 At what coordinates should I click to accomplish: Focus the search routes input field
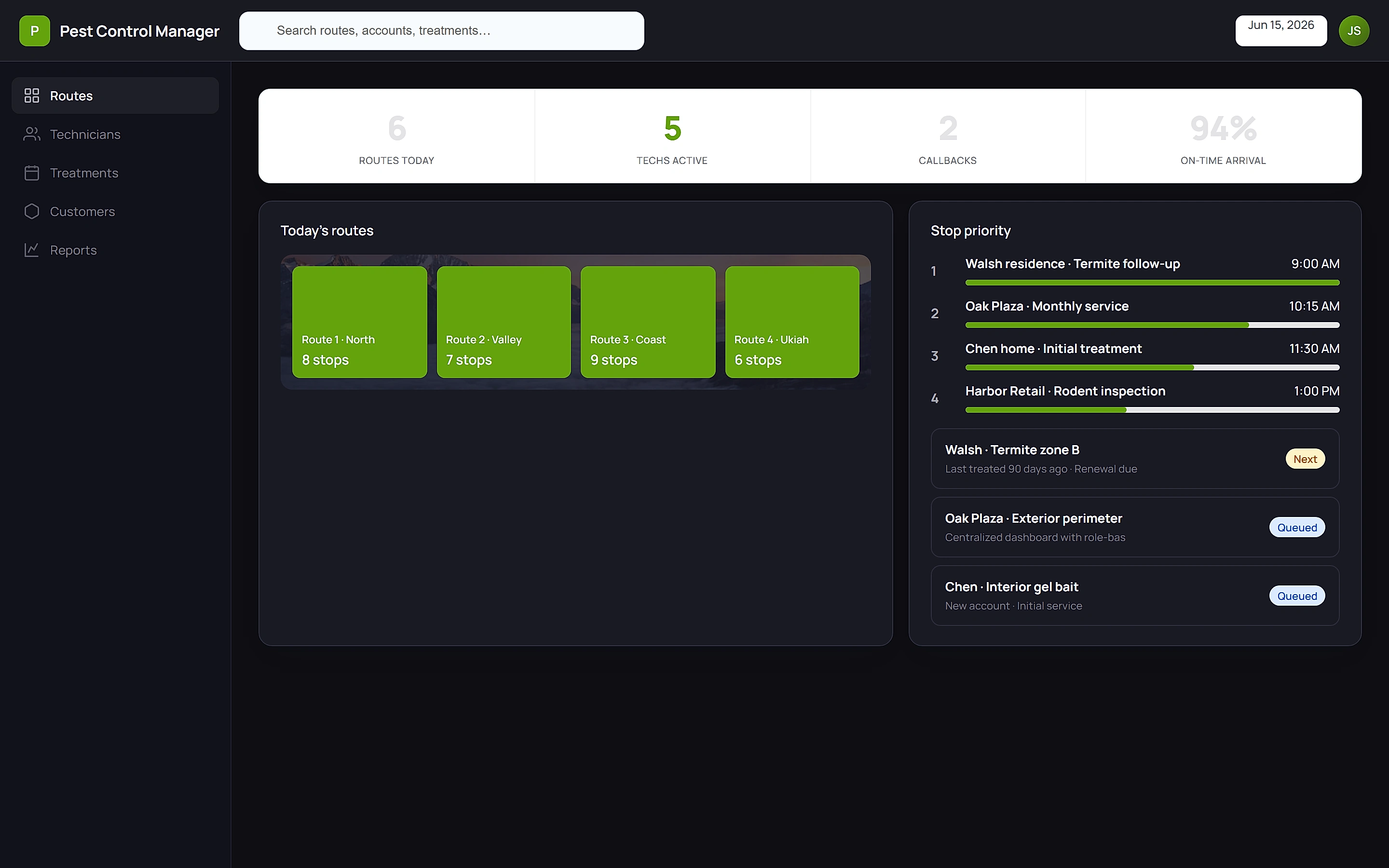click(441, 31)
